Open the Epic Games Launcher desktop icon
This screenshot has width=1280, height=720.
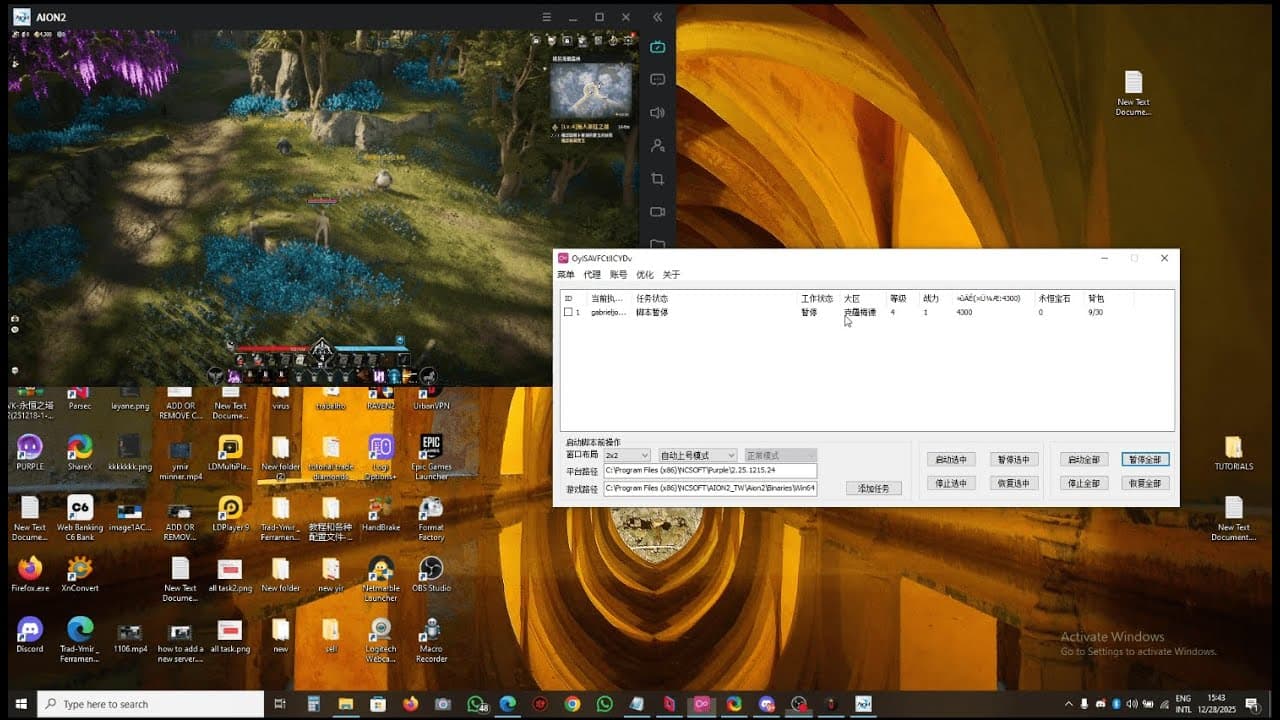click(431, 456)
